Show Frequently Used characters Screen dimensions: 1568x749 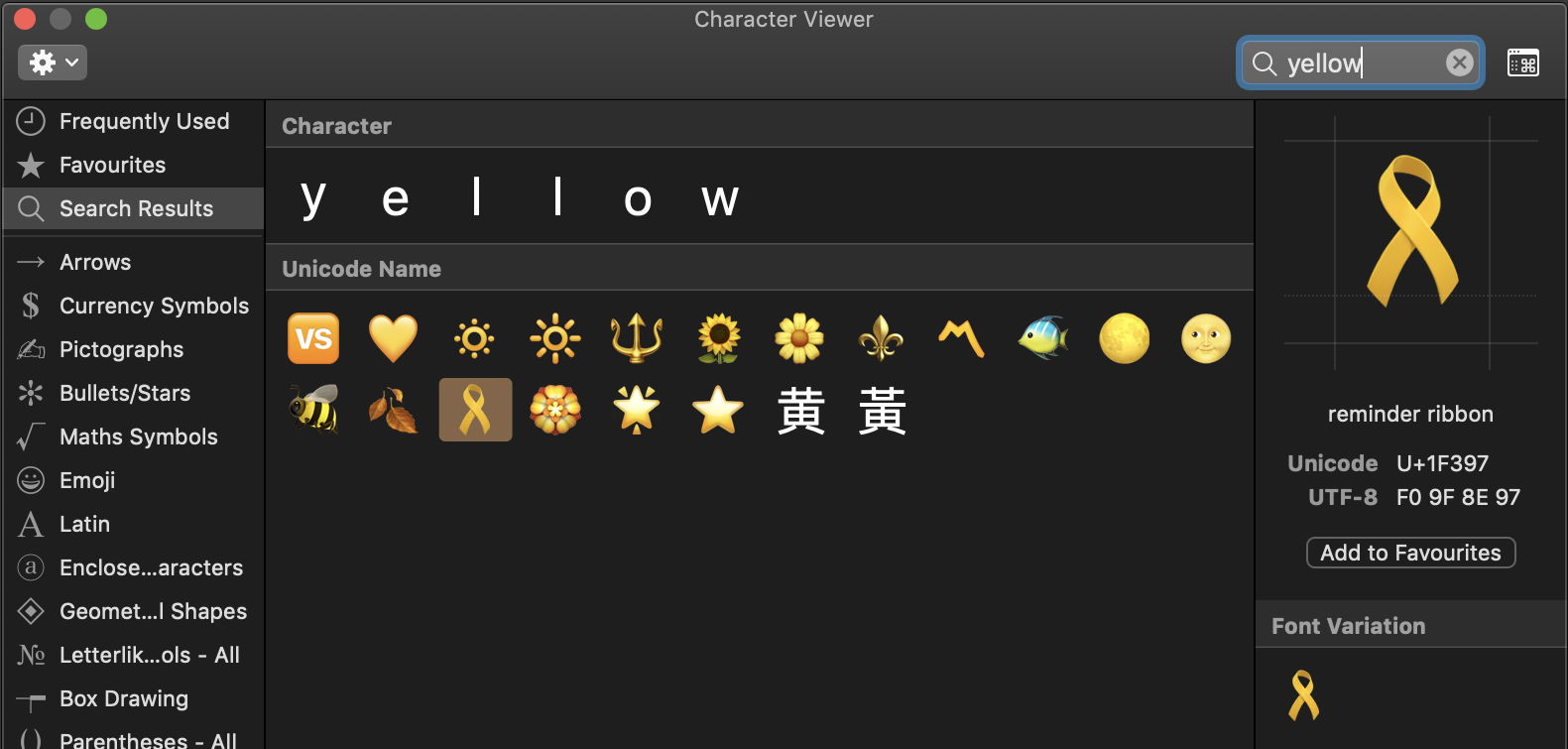(144, 121)
